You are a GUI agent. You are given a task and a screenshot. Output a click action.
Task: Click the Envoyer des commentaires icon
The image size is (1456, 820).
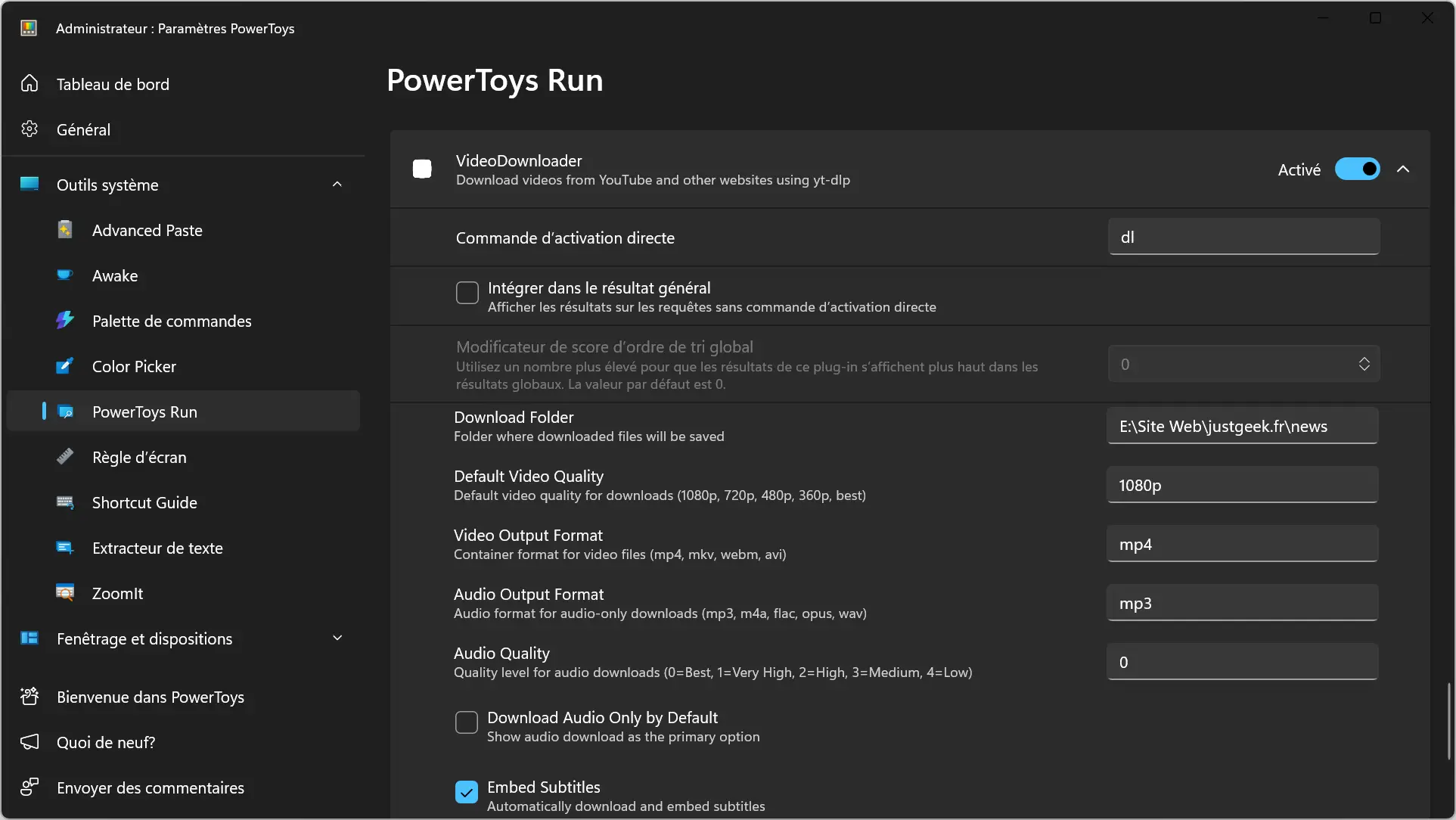29,787
